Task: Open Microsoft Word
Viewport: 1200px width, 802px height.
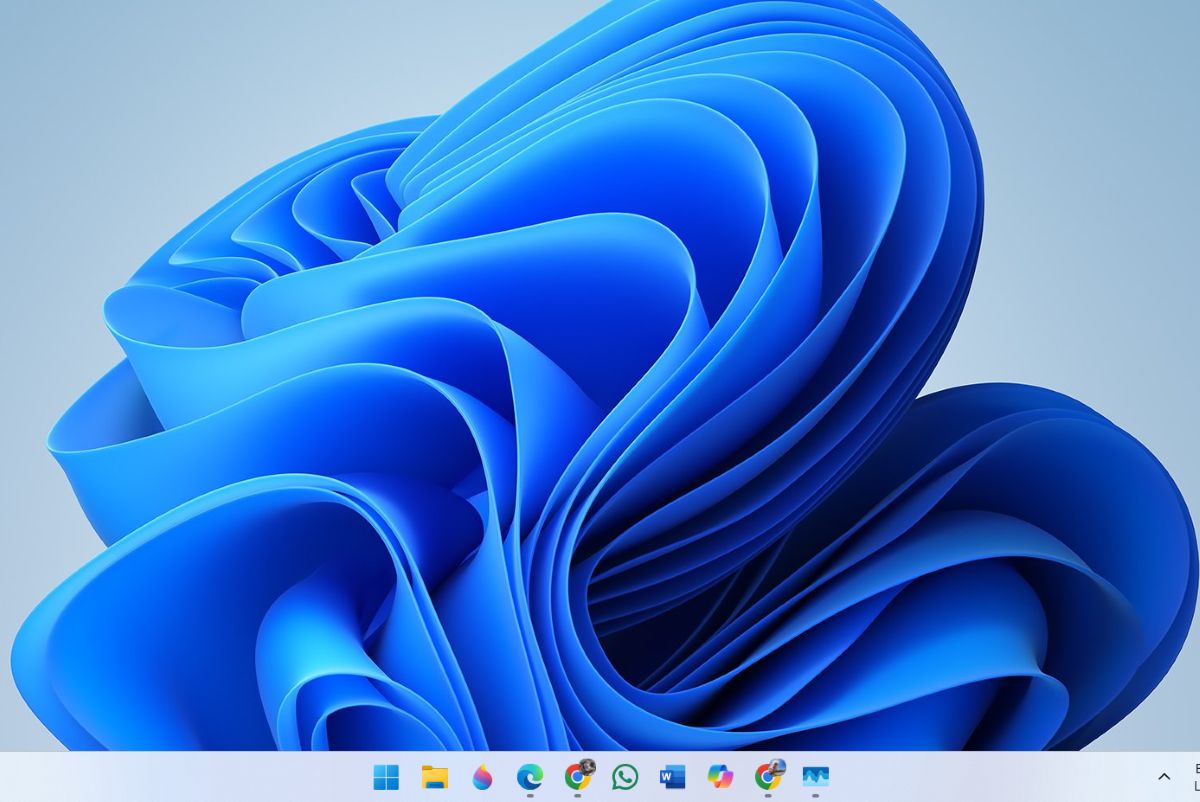Action: (672, 777)
